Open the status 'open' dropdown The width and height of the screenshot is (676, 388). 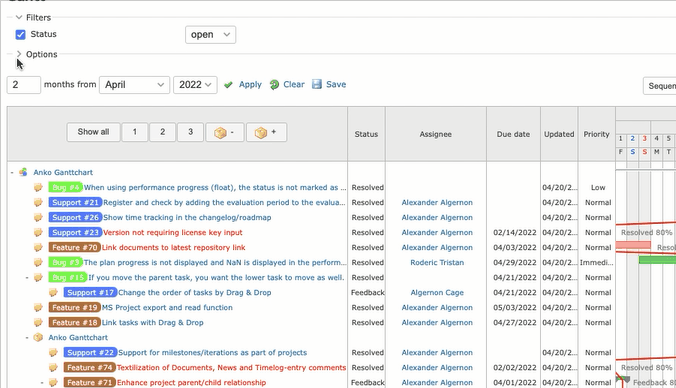(x=210, y=34)
